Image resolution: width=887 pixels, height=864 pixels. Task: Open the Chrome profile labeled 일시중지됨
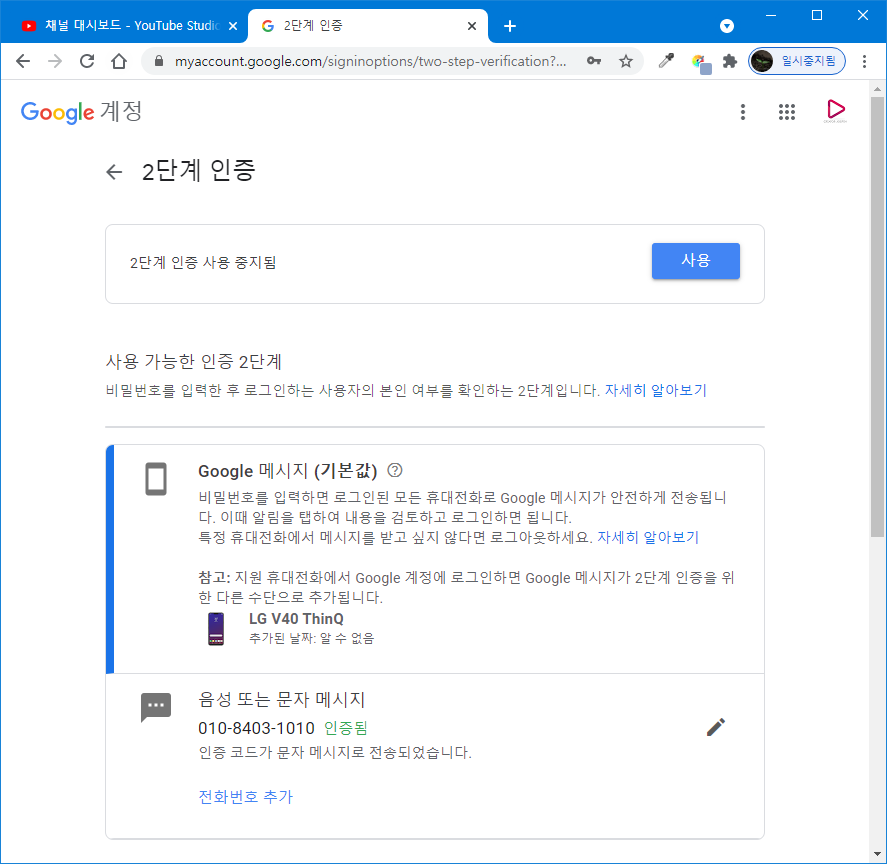tap(796, 61)
